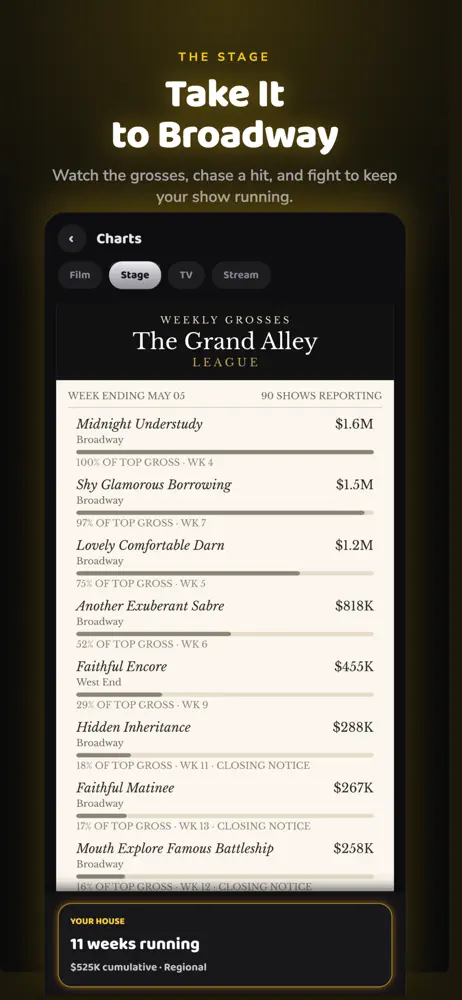This screenshot has height=1000, width=462.
Task: Click the Hidden Inheritance closing notice text
Action: tap(263, 765)
